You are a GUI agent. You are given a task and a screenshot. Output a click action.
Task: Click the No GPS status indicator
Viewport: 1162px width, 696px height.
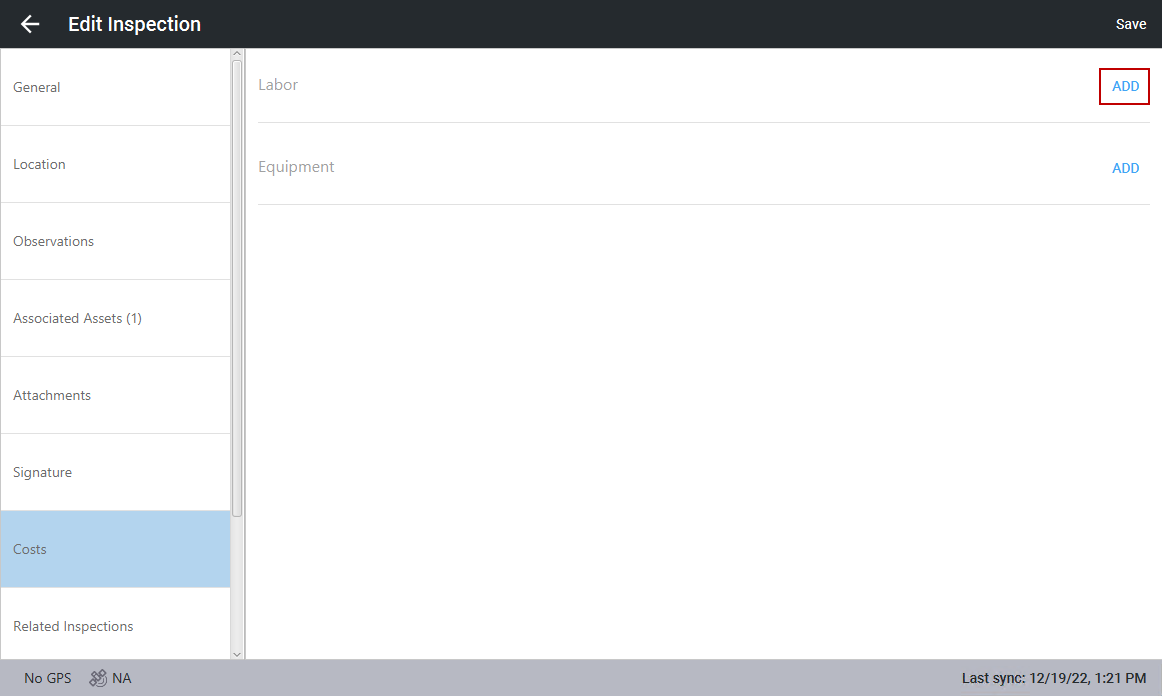(48, 678)
